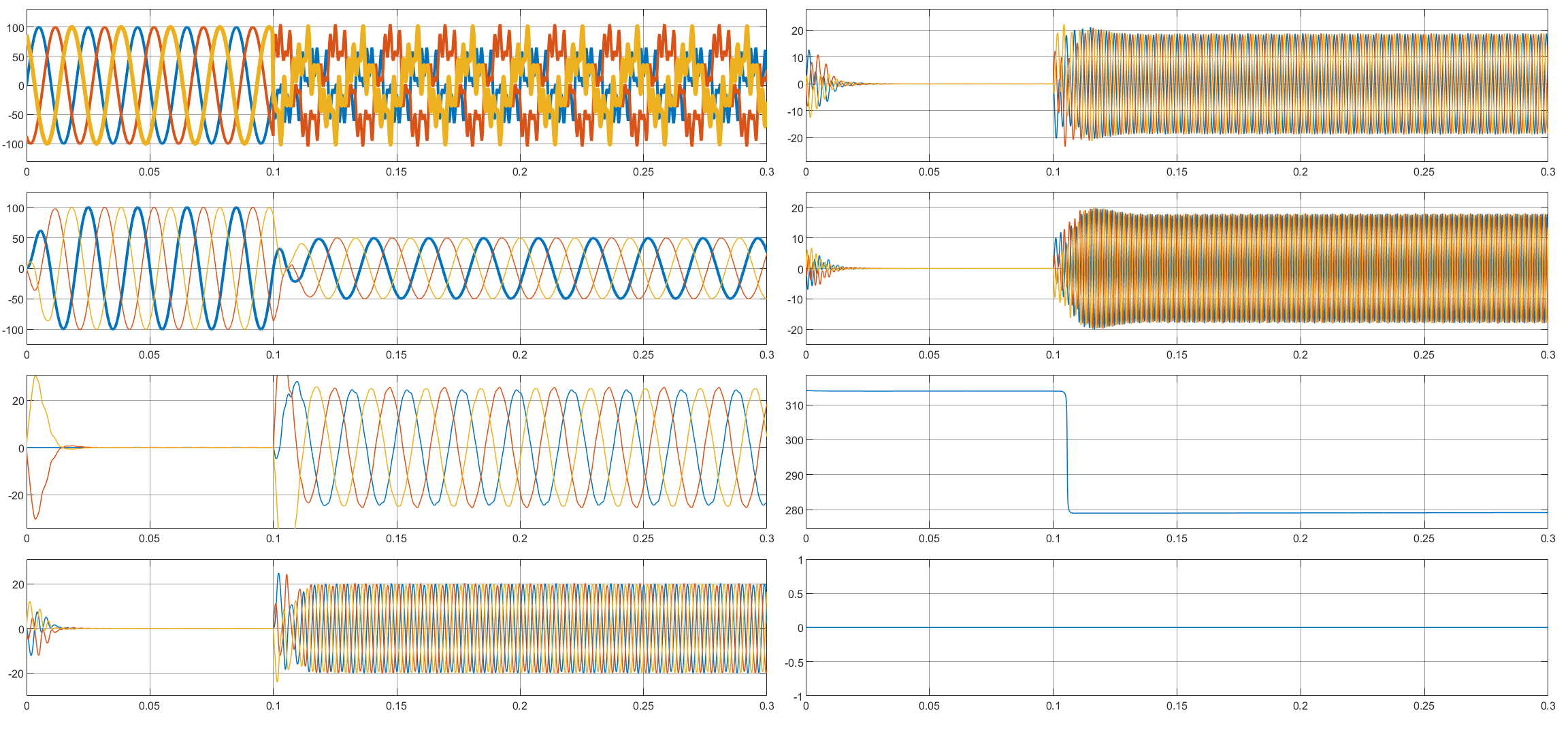Click the "-0.5" y-axis label in bottom-right plot

click(794, 662)
